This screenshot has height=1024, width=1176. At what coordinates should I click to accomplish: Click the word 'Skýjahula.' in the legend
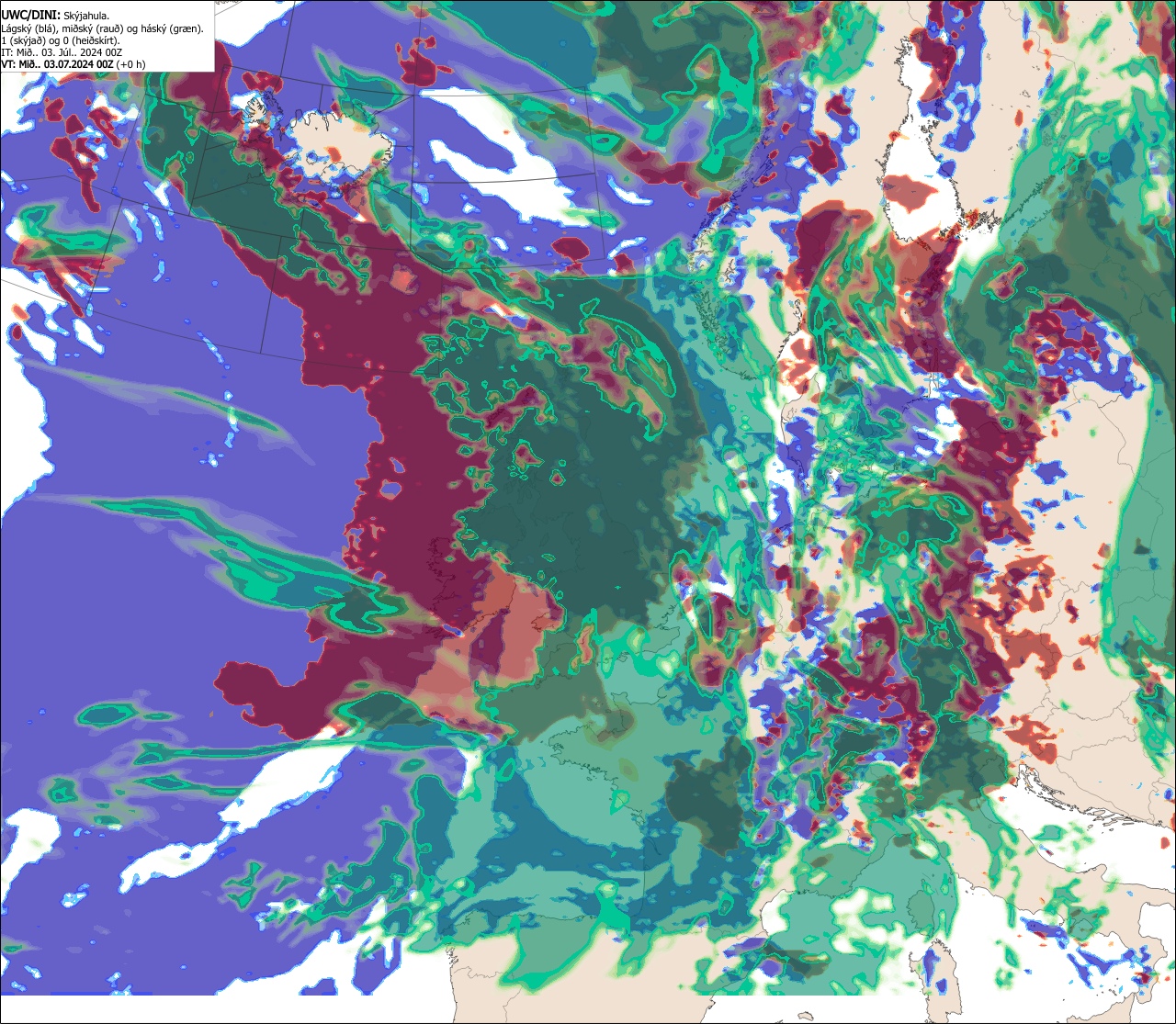click(x=86, y=17)
